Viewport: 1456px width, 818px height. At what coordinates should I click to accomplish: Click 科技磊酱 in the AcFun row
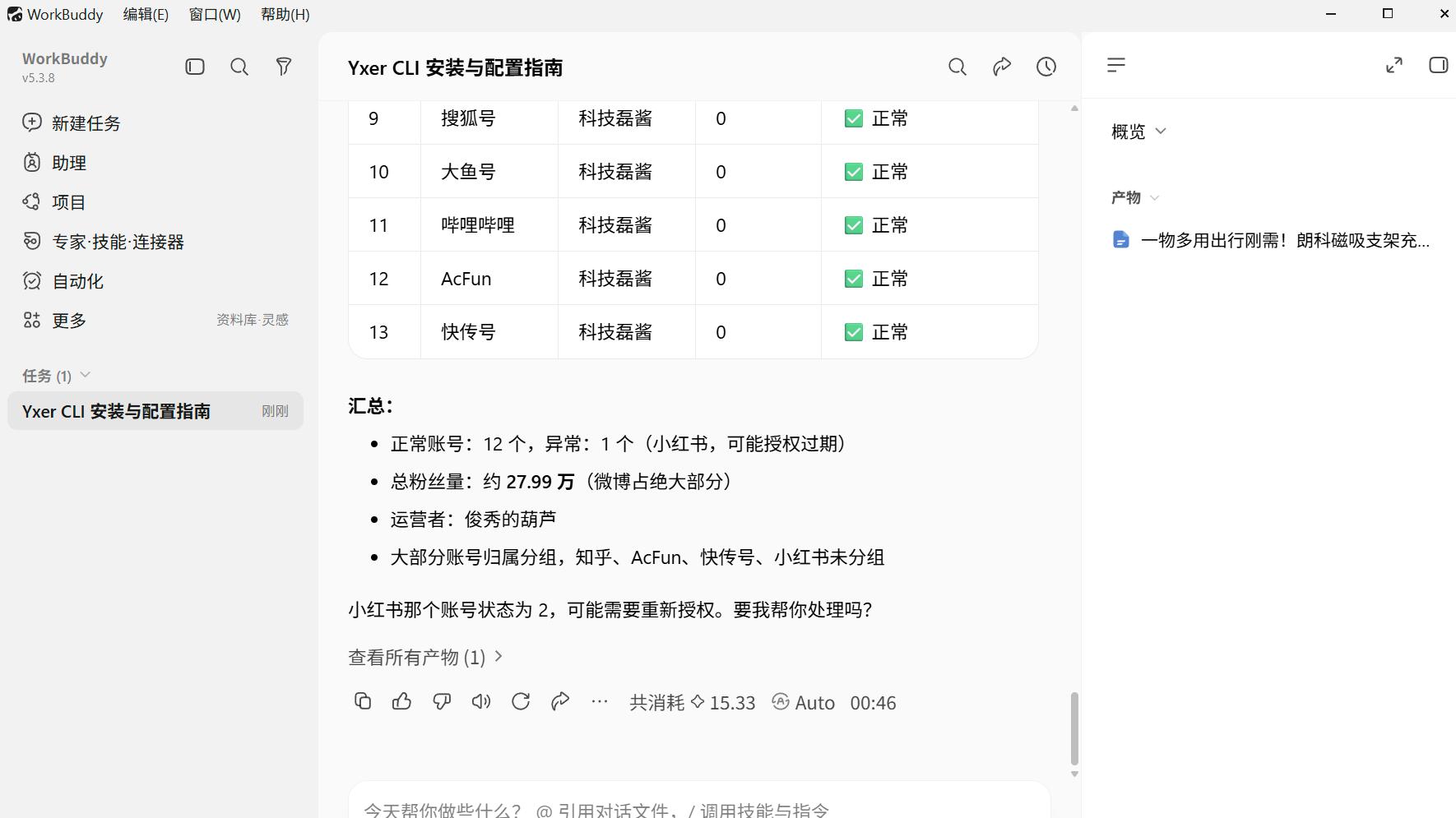tap(615, 279)
